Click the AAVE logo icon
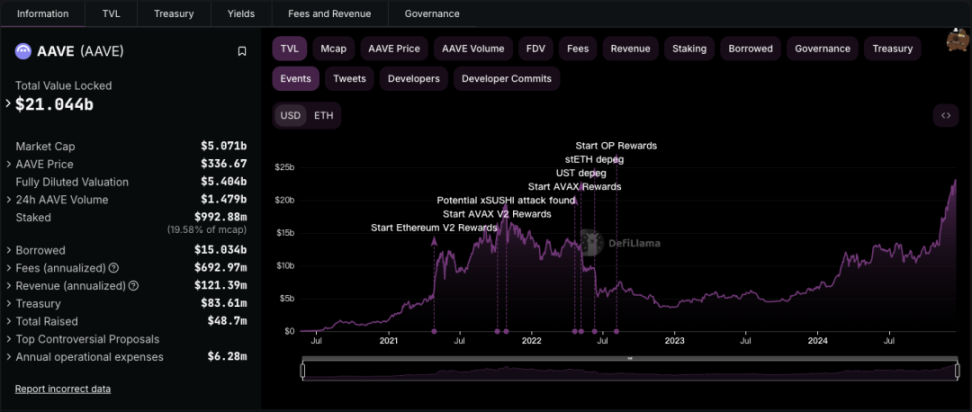Viewport: 972px width, 412px height. click(23, 51)
